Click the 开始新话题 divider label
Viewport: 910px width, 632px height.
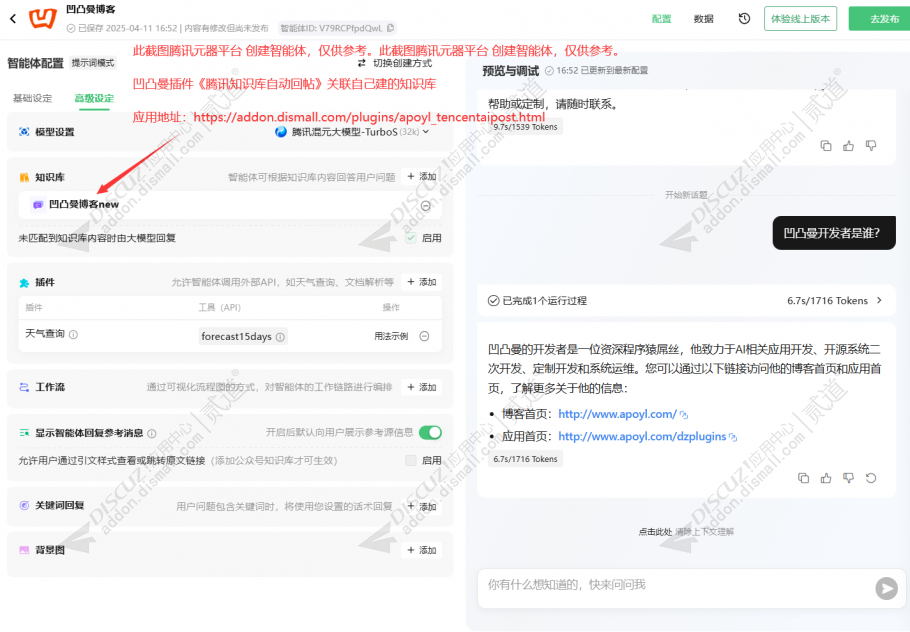(x=686, y=195)
